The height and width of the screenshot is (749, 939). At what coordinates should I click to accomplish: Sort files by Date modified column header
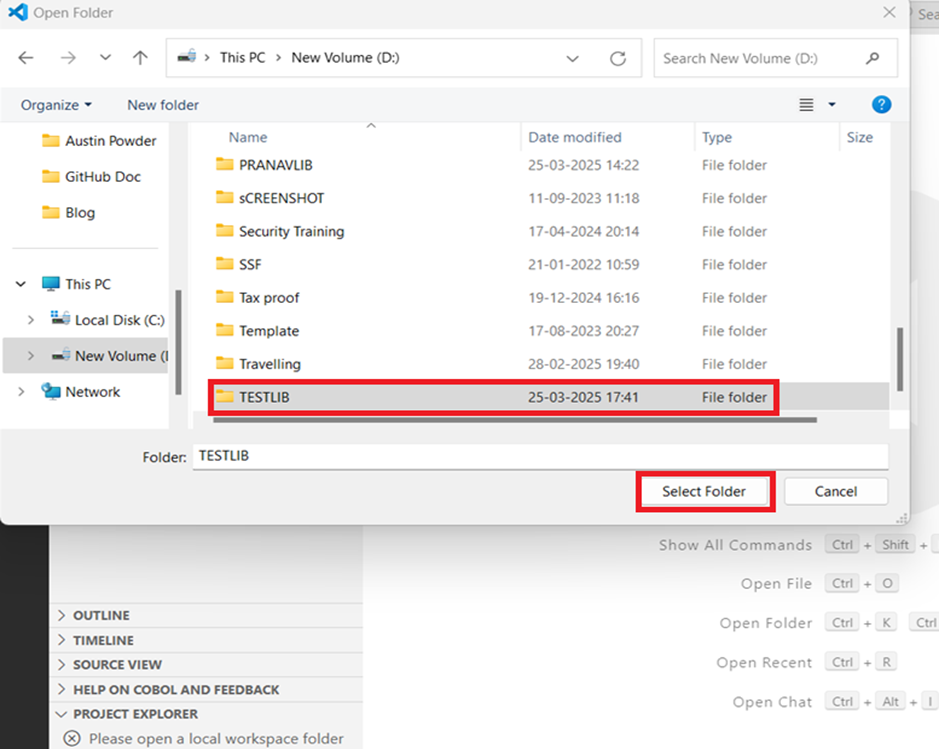pos(575,137)
